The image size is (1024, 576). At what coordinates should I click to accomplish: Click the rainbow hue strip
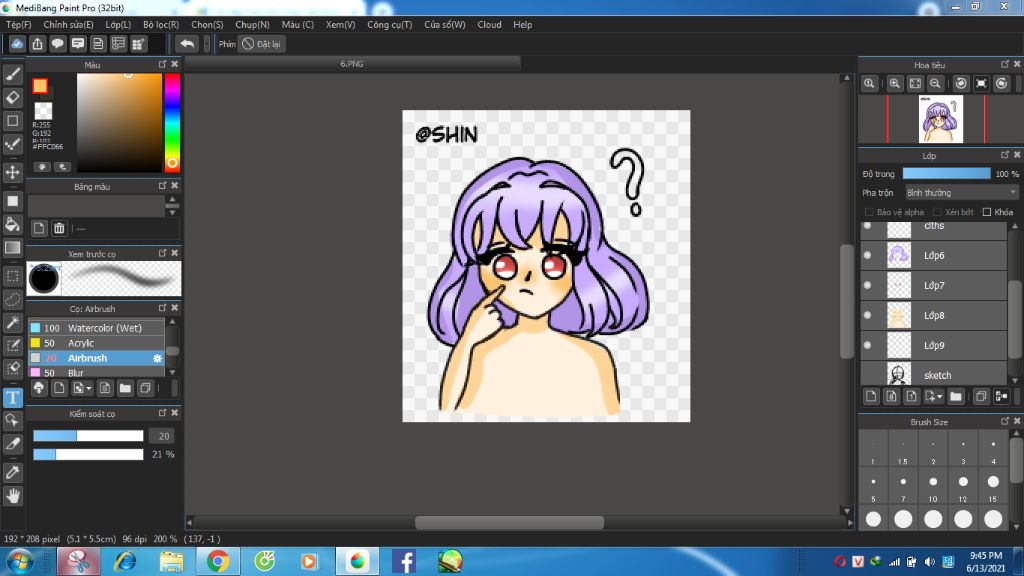(x=172, y=122)
